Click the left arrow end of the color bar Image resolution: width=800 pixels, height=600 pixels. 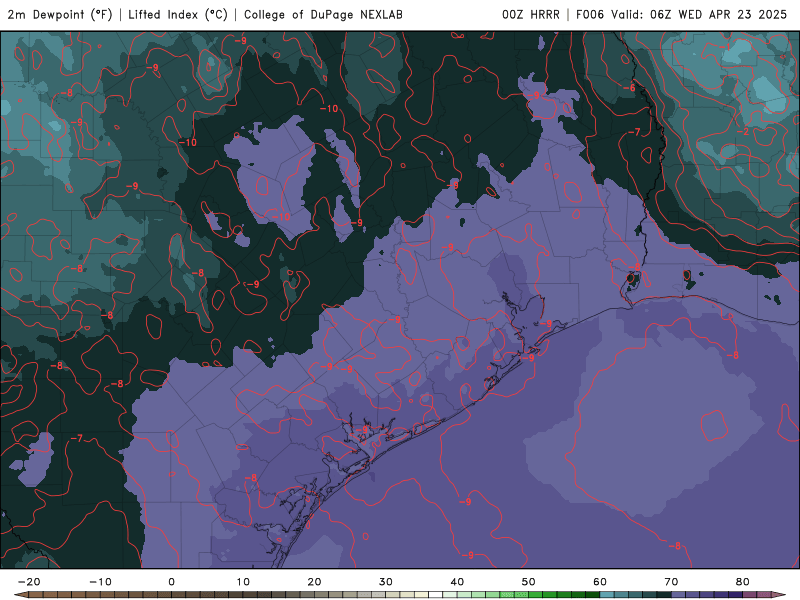[x=20, y=595]
